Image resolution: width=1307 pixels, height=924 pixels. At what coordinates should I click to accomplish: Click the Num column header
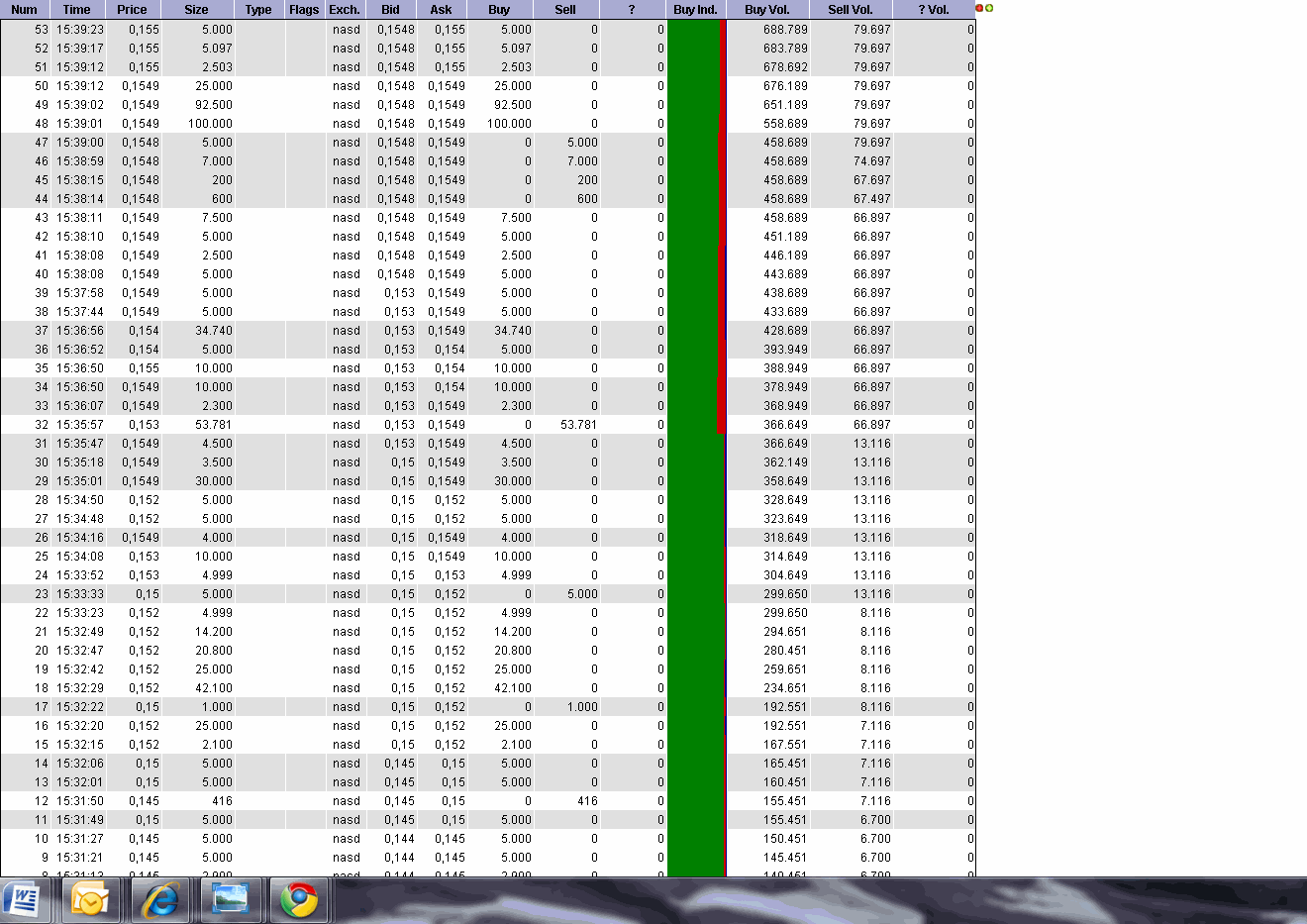coord(23,10)
